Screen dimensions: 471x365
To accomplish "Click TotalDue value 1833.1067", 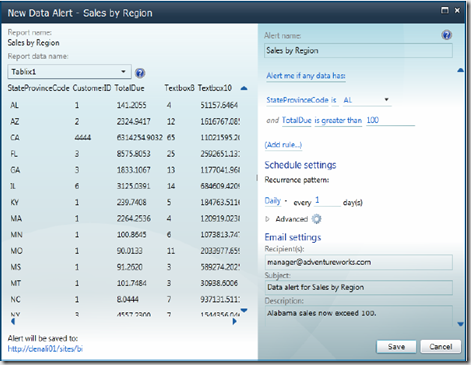I will (133, 170).
